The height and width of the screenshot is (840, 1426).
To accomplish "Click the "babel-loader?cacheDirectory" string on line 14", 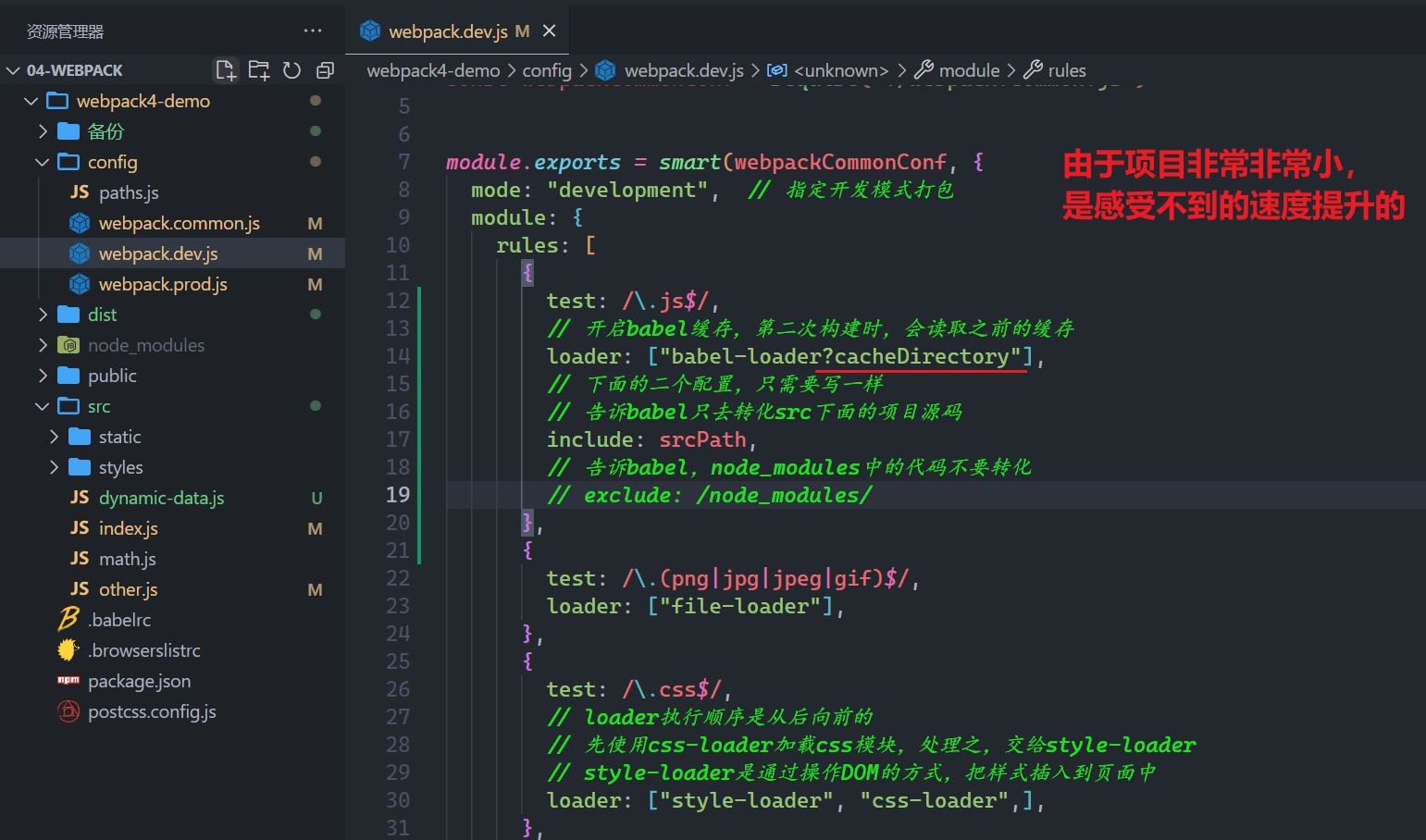I will coord(840,356).
